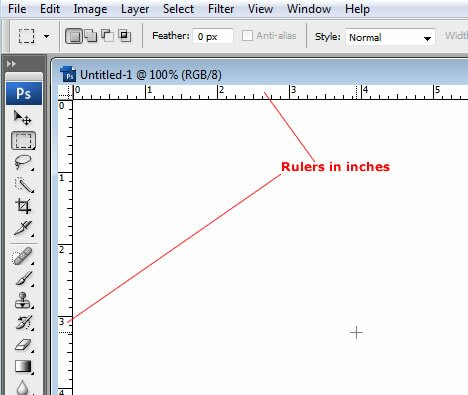The image size is (468, 395).
Task: Select the Spot Healing Brush tool
Action: [x=23, y=256]
